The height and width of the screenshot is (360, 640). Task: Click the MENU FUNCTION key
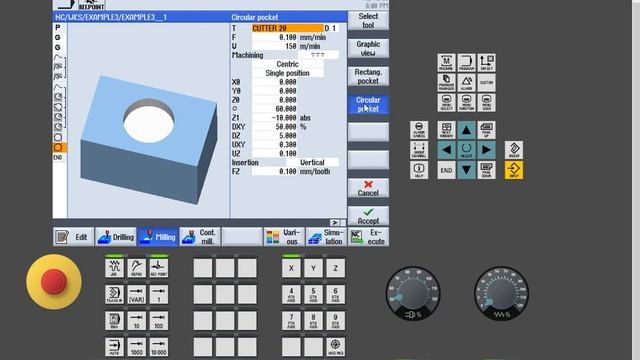pyautogui.click(x=466, y=102)
